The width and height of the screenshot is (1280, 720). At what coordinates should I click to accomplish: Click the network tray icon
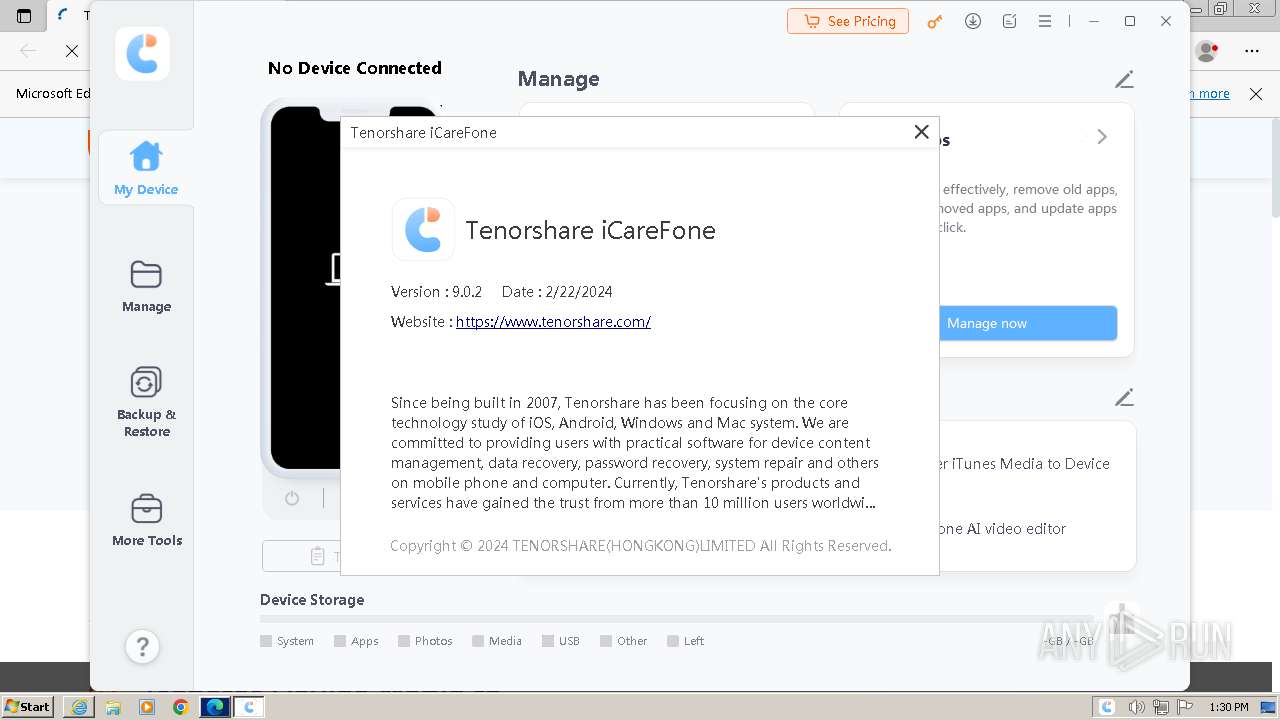(1161, 707)
